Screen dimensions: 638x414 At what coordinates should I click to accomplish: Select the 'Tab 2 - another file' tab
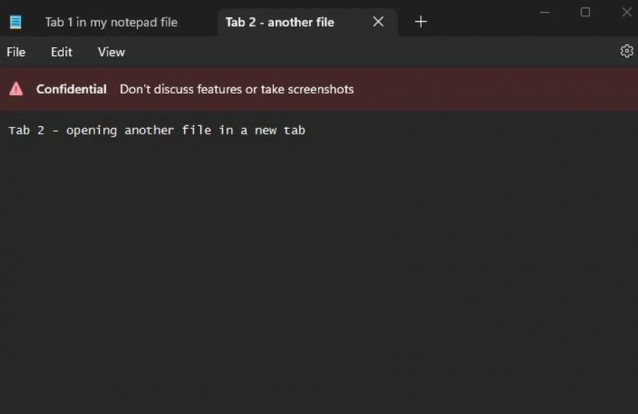tap(280, 22)
